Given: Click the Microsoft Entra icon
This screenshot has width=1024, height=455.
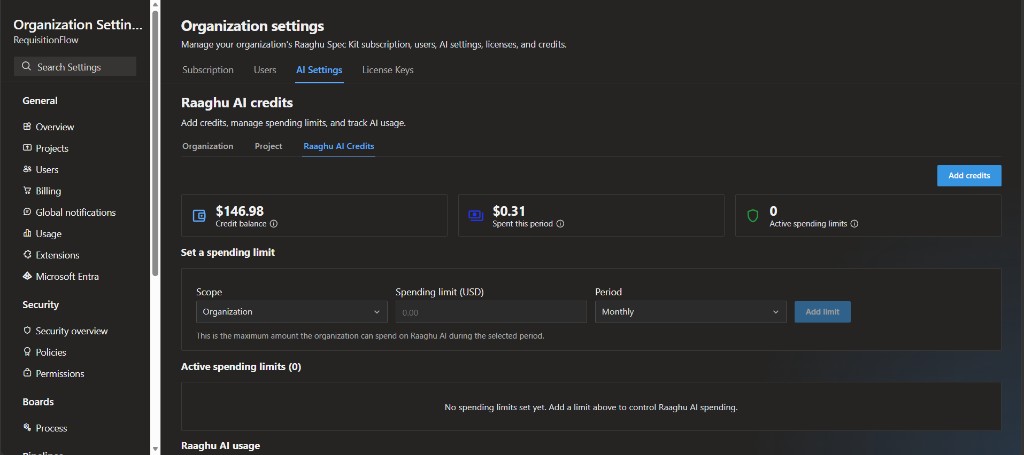Looking at the screenshot, I should tap(27, 276).
